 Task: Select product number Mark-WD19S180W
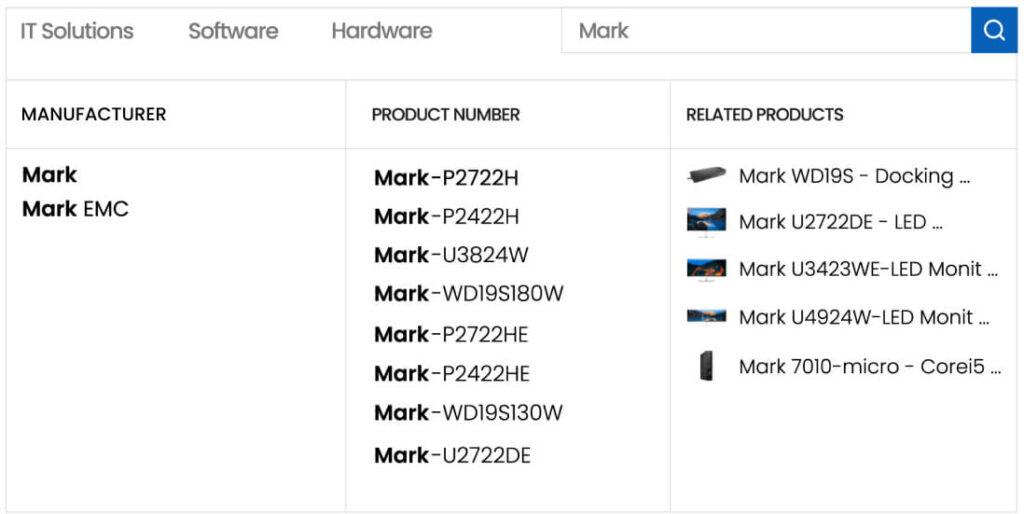point(469,294)
